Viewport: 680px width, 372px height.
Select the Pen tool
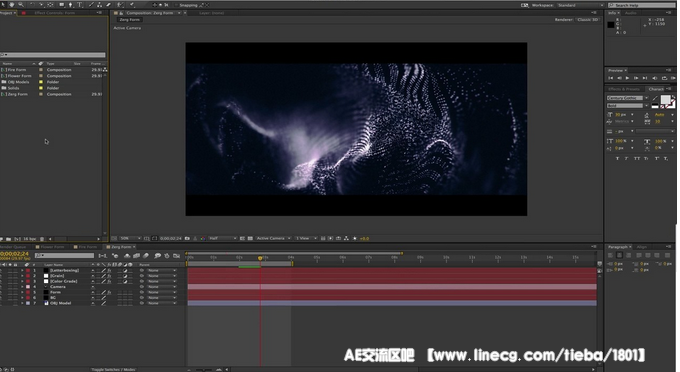pos(71,5)
